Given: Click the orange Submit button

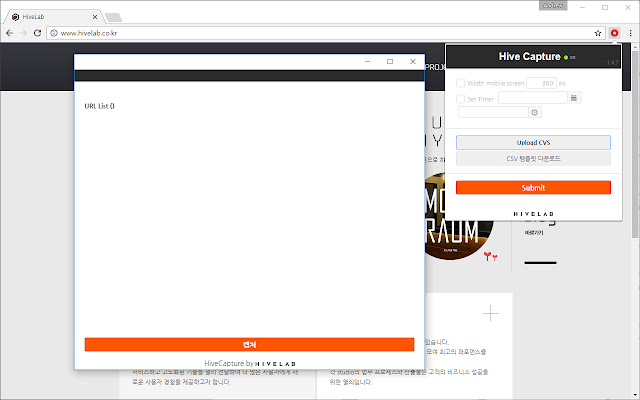Looking at the screenshot, I should [x=533, y=188].
